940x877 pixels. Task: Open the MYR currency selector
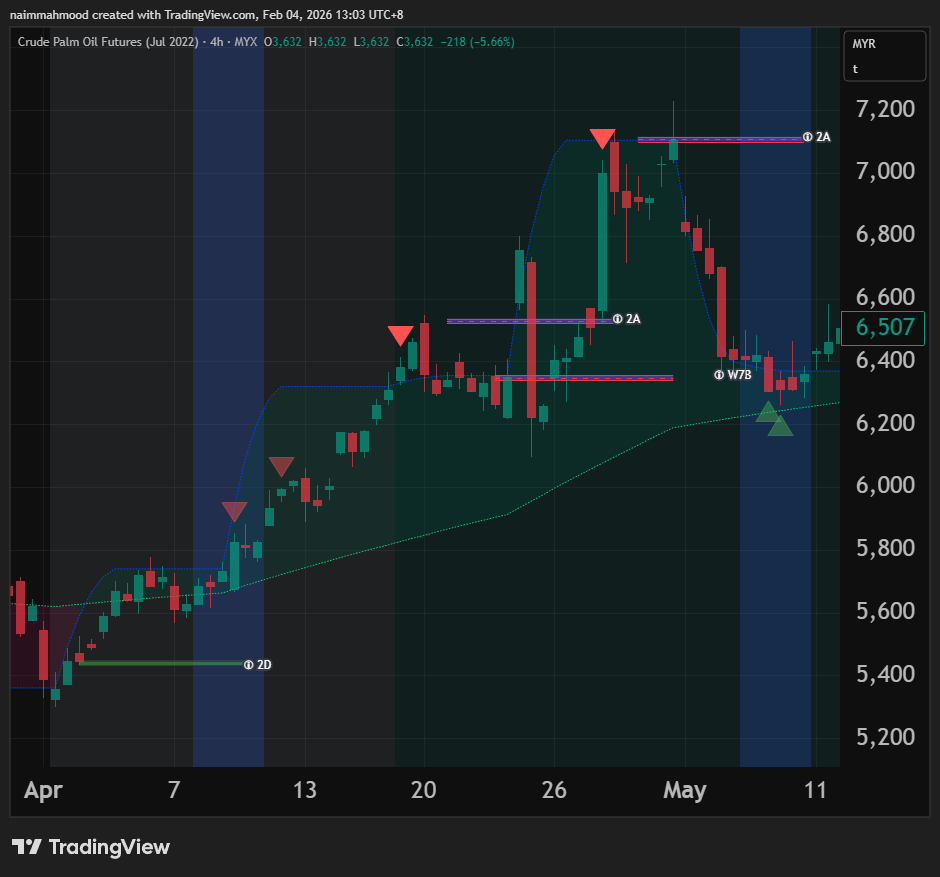pyautogui.click(x=864, y=45)
